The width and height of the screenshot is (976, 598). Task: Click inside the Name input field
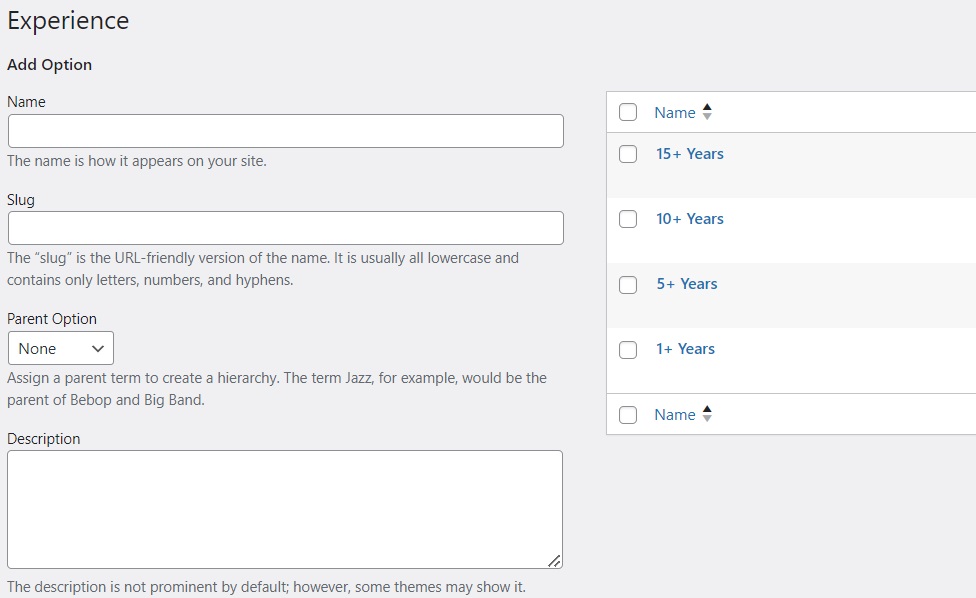click(285, 131)
